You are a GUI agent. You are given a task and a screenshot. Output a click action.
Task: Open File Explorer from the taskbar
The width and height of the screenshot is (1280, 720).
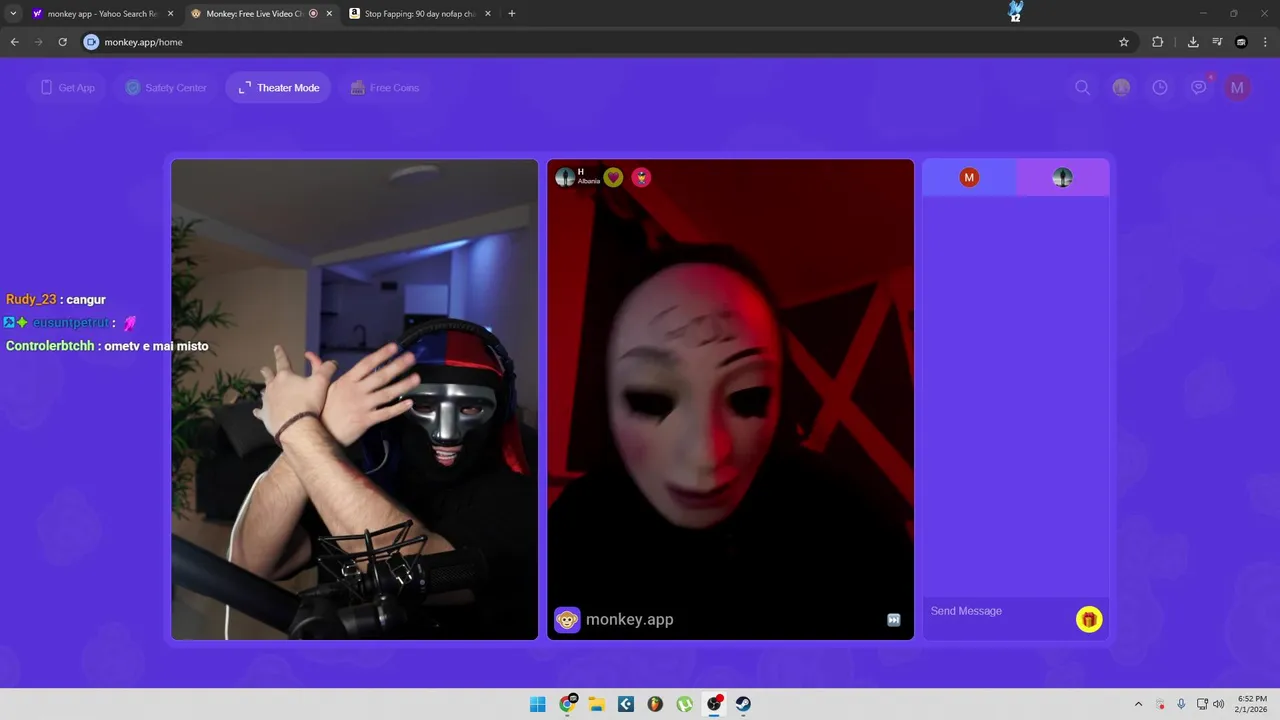coord(596,704)
